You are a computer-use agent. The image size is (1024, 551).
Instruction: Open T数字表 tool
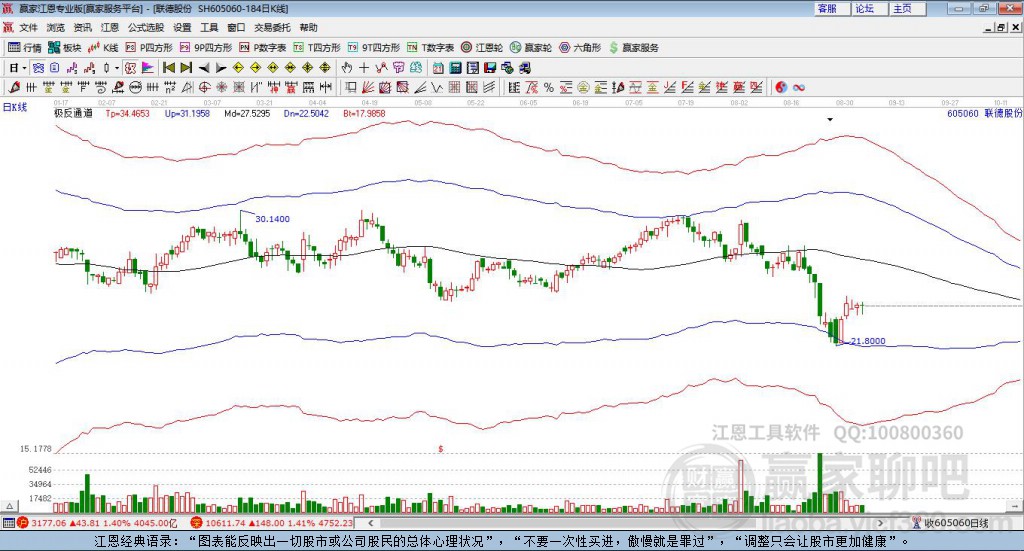[430, 48]
